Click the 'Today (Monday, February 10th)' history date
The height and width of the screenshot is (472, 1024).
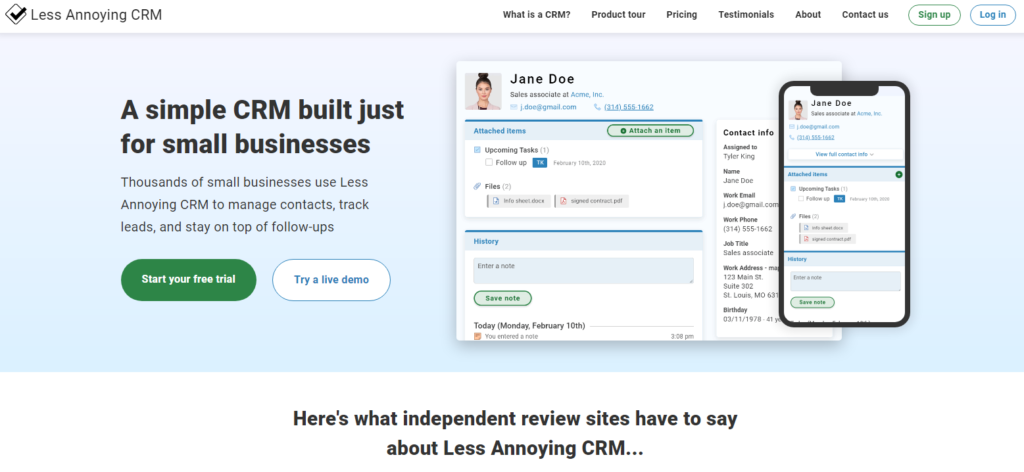tap(530, 326)
